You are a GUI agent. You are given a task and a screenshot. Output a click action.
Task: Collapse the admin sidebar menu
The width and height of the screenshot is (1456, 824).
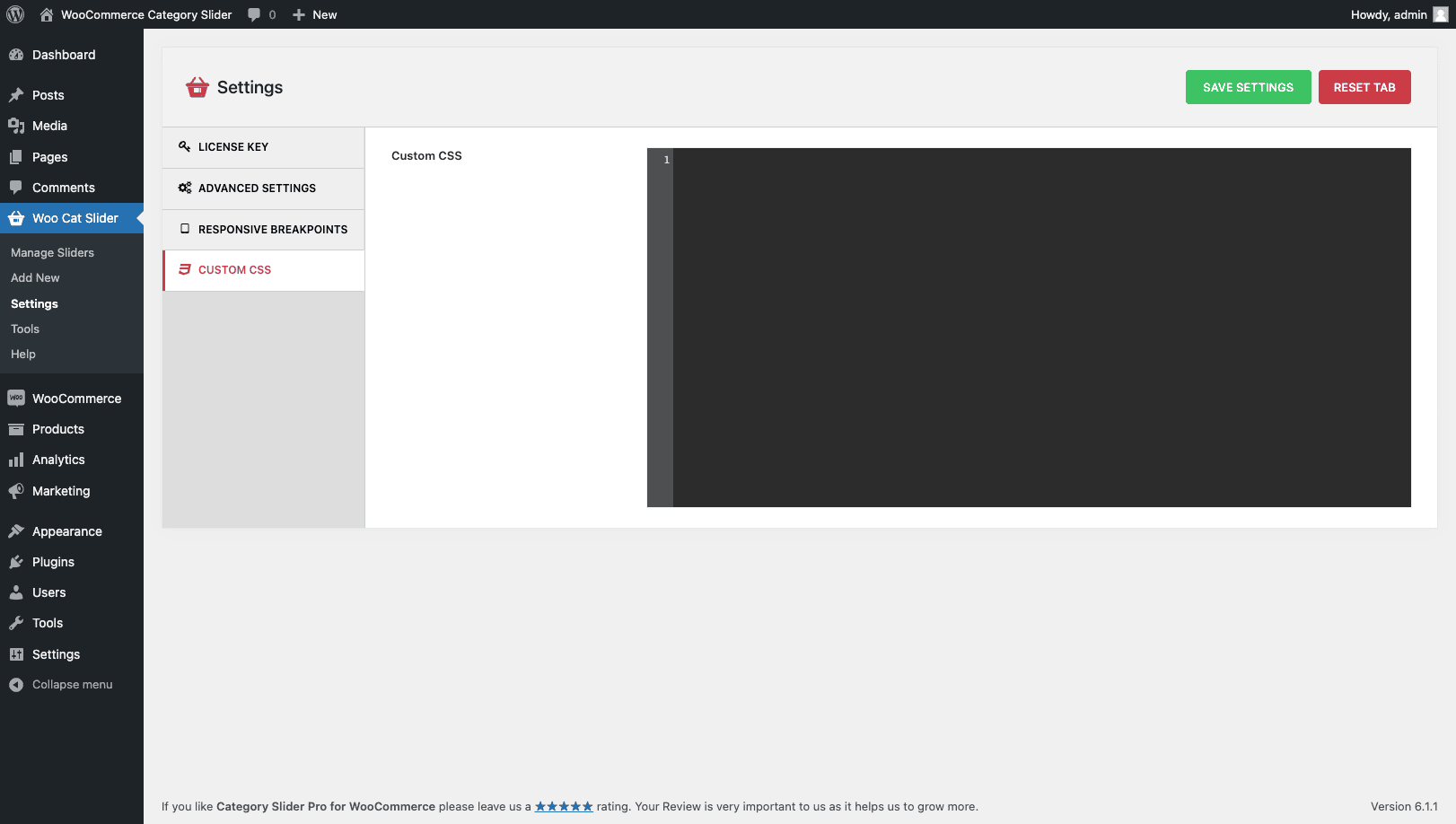[x=61, y=685]
